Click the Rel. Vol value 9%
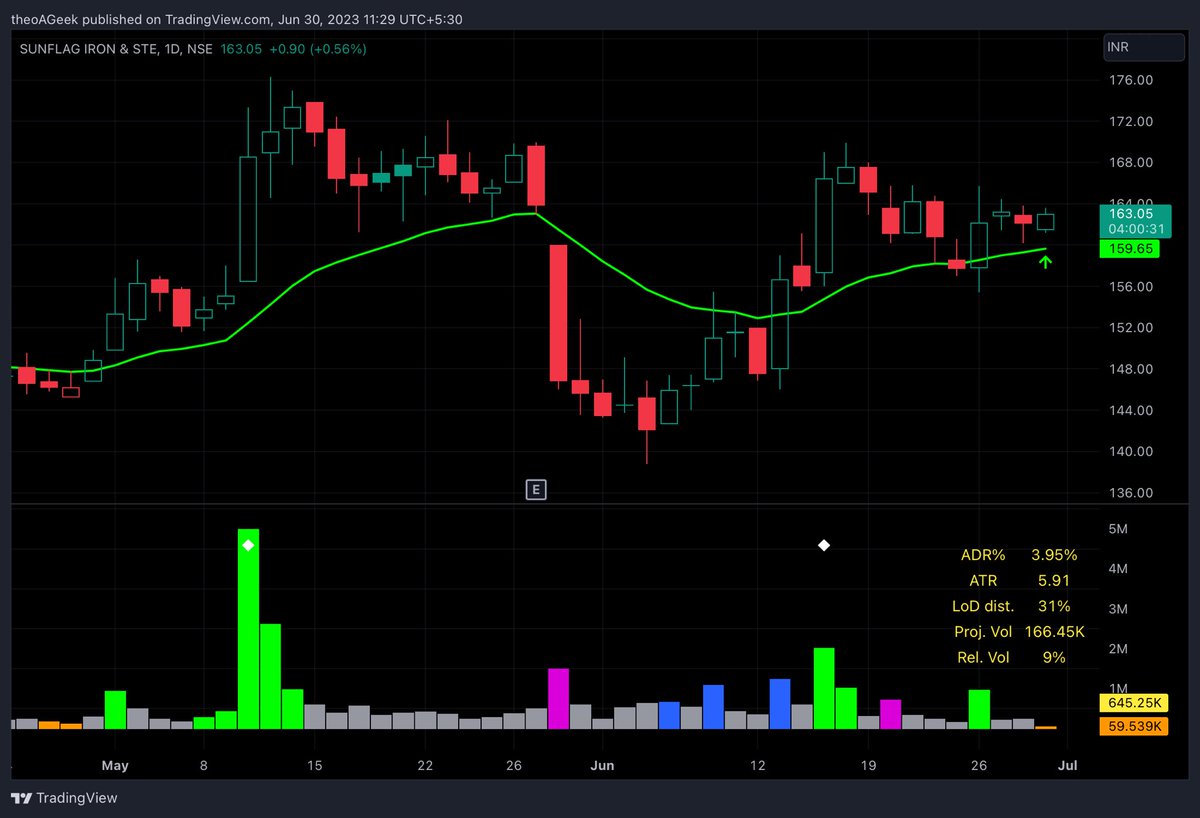Image resolution: width=1200 pixels, height=818 pixels. [1054, 658]
